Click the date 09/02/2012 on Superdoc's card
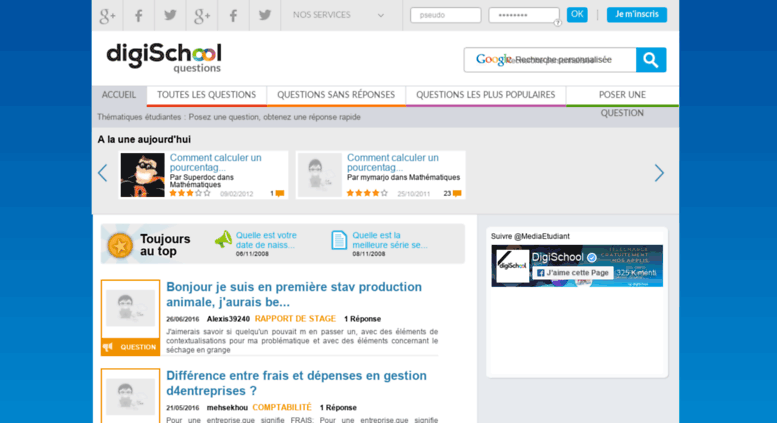This screenshot has width=777, height=423. pos(236,194)
